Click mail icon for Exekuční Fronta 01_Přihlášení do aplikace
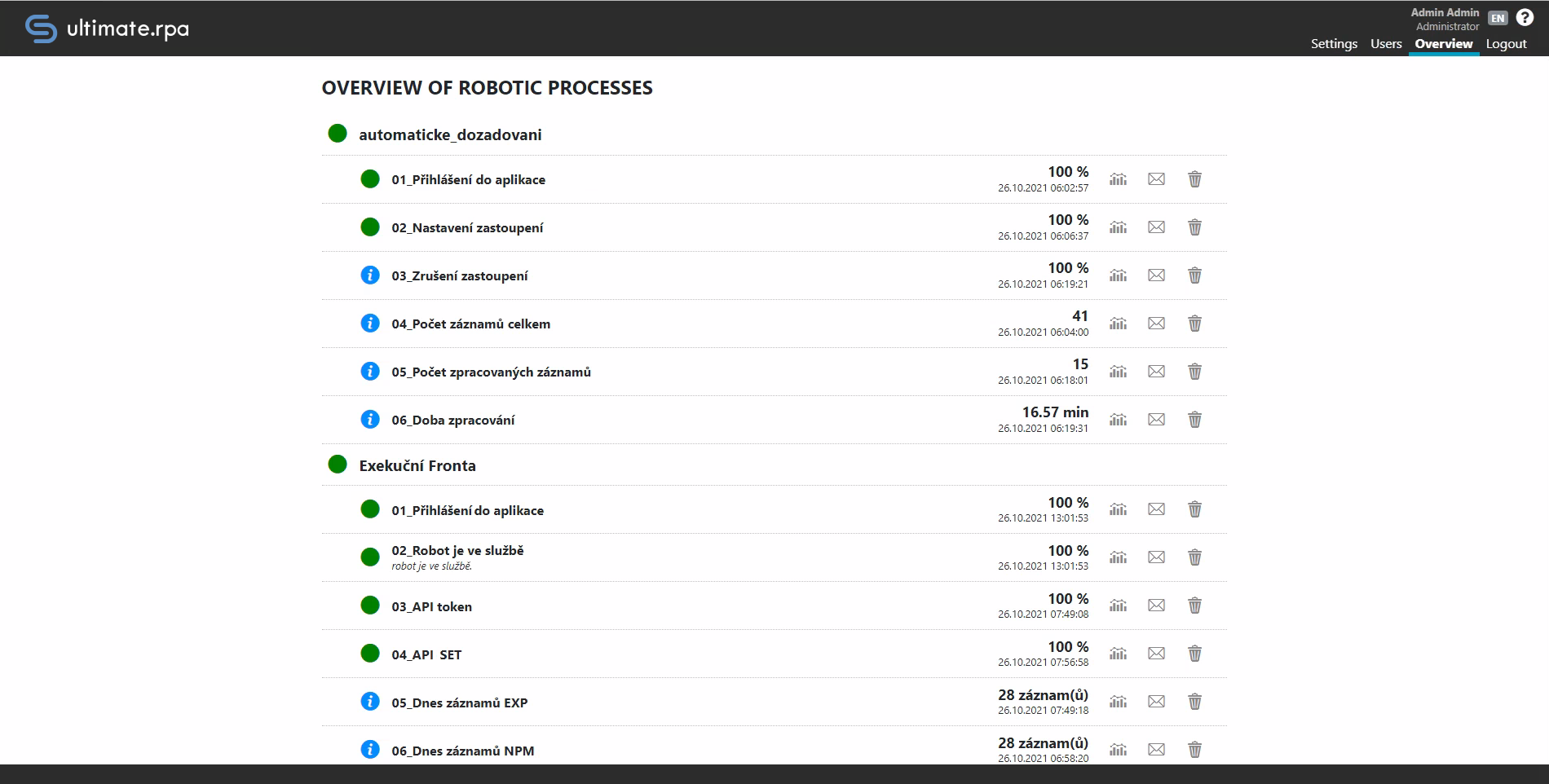 point(1156,509)
